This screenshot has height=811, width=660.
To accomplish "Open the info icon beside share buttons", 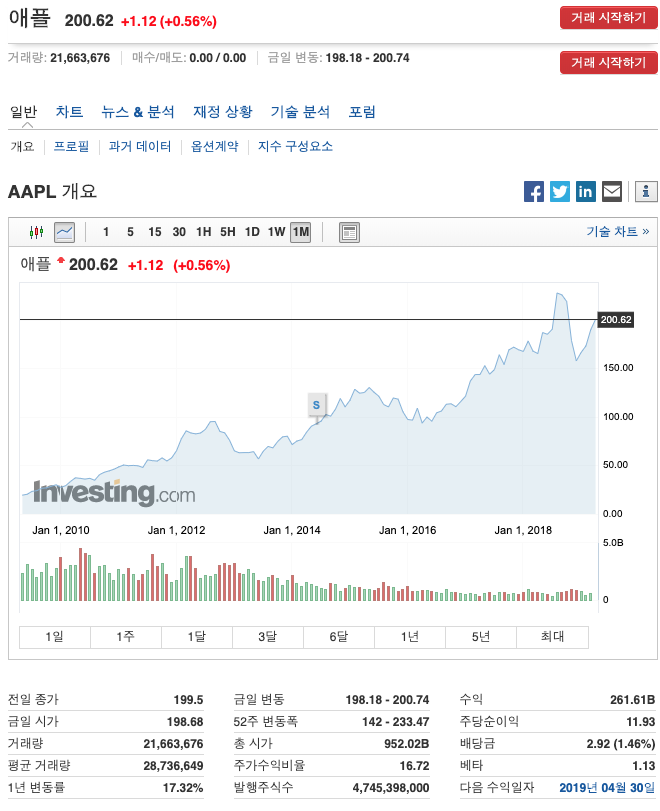I will click(x=646, y=191).
